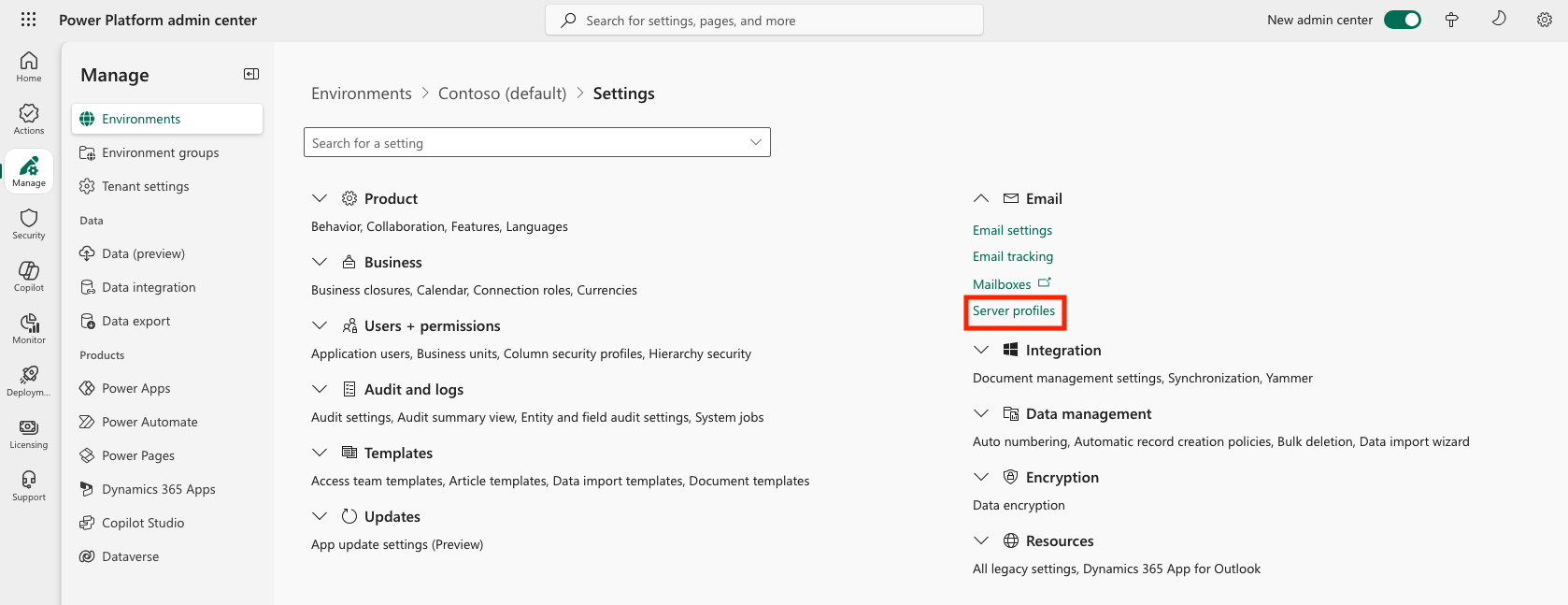
Task: Turn off the New admin center toggle
Action: tap(1402, 20)
